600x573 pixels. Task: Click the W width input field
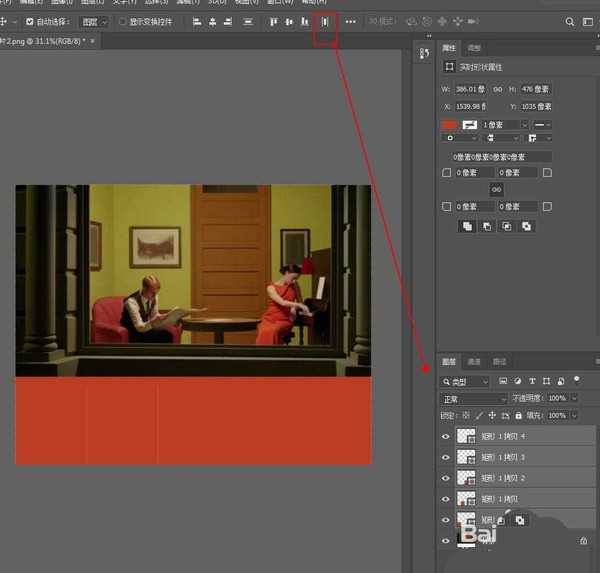pyautogui.click(x=470, y=89)
